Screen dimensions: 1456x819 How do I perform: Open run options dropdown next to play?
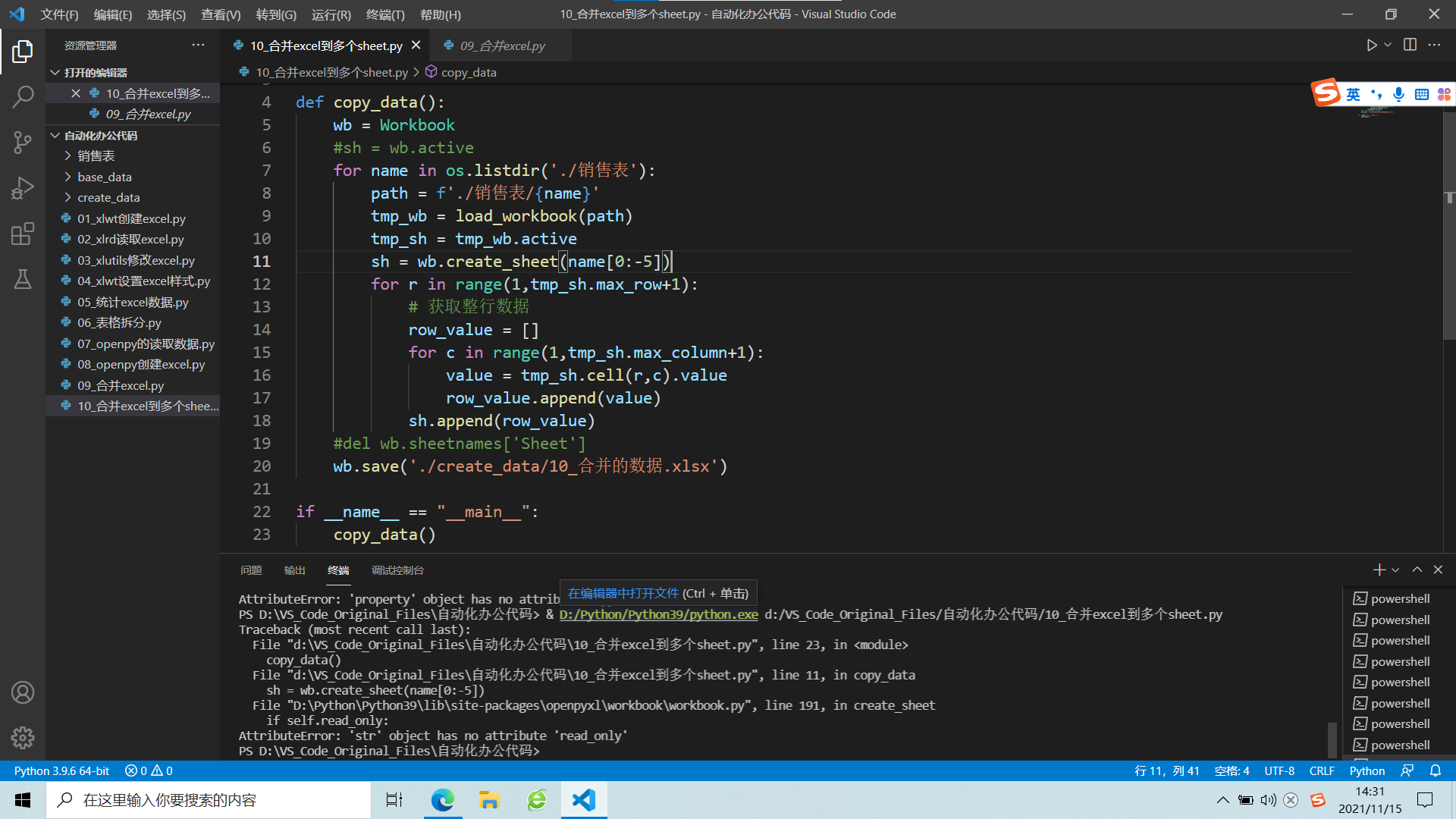(1388, 45)
